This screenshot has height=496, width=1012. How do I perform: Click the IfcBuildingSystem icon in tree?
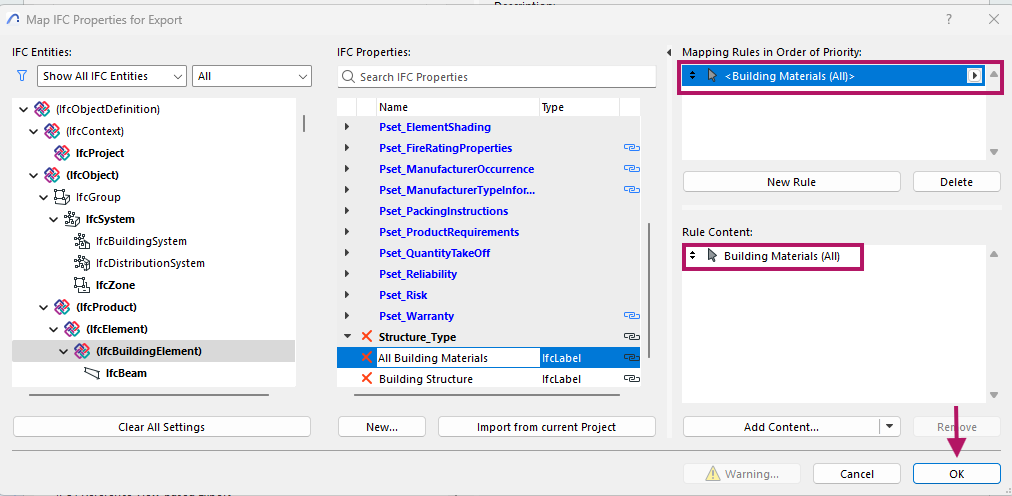point(81,241)
